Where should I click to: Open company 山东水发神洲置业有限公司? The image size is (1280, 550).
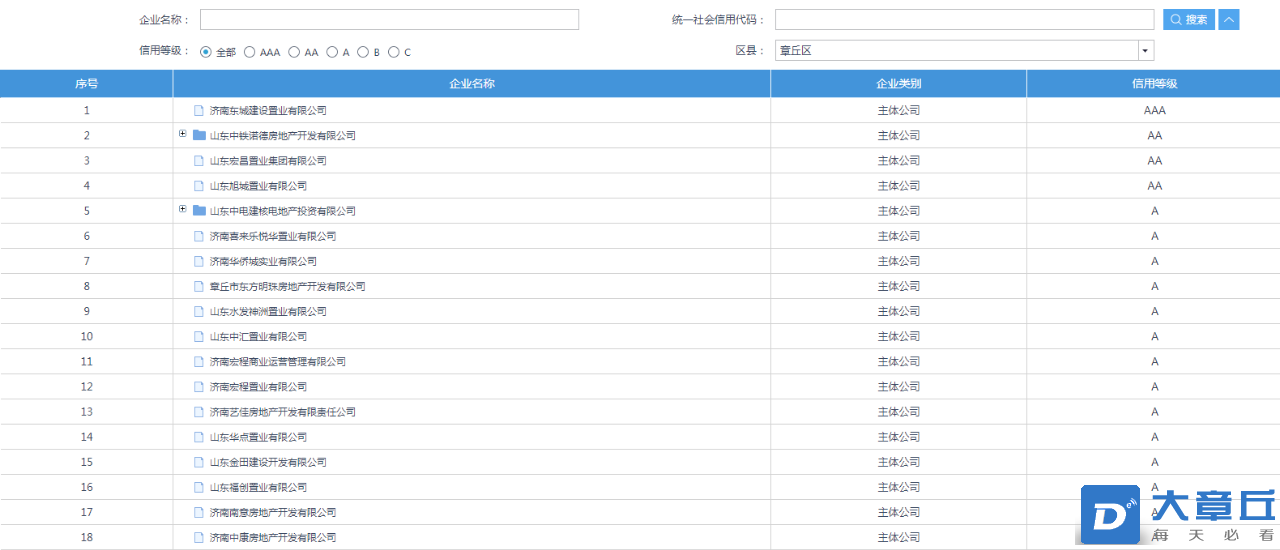point(268,312)
